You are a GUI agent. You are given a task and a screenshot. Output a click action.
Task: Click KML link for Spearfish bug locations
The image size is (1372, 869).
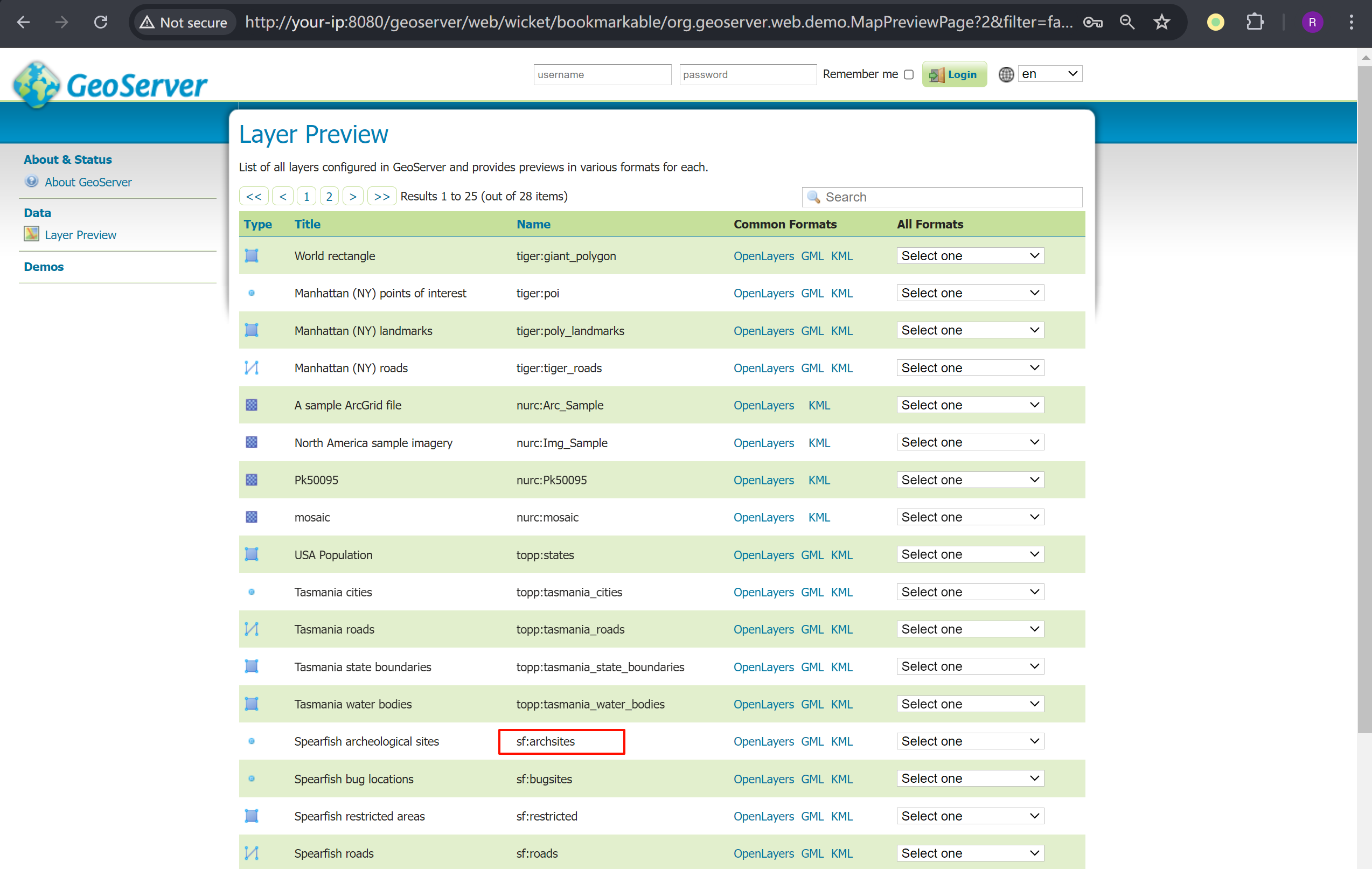[x=841, y=779]
